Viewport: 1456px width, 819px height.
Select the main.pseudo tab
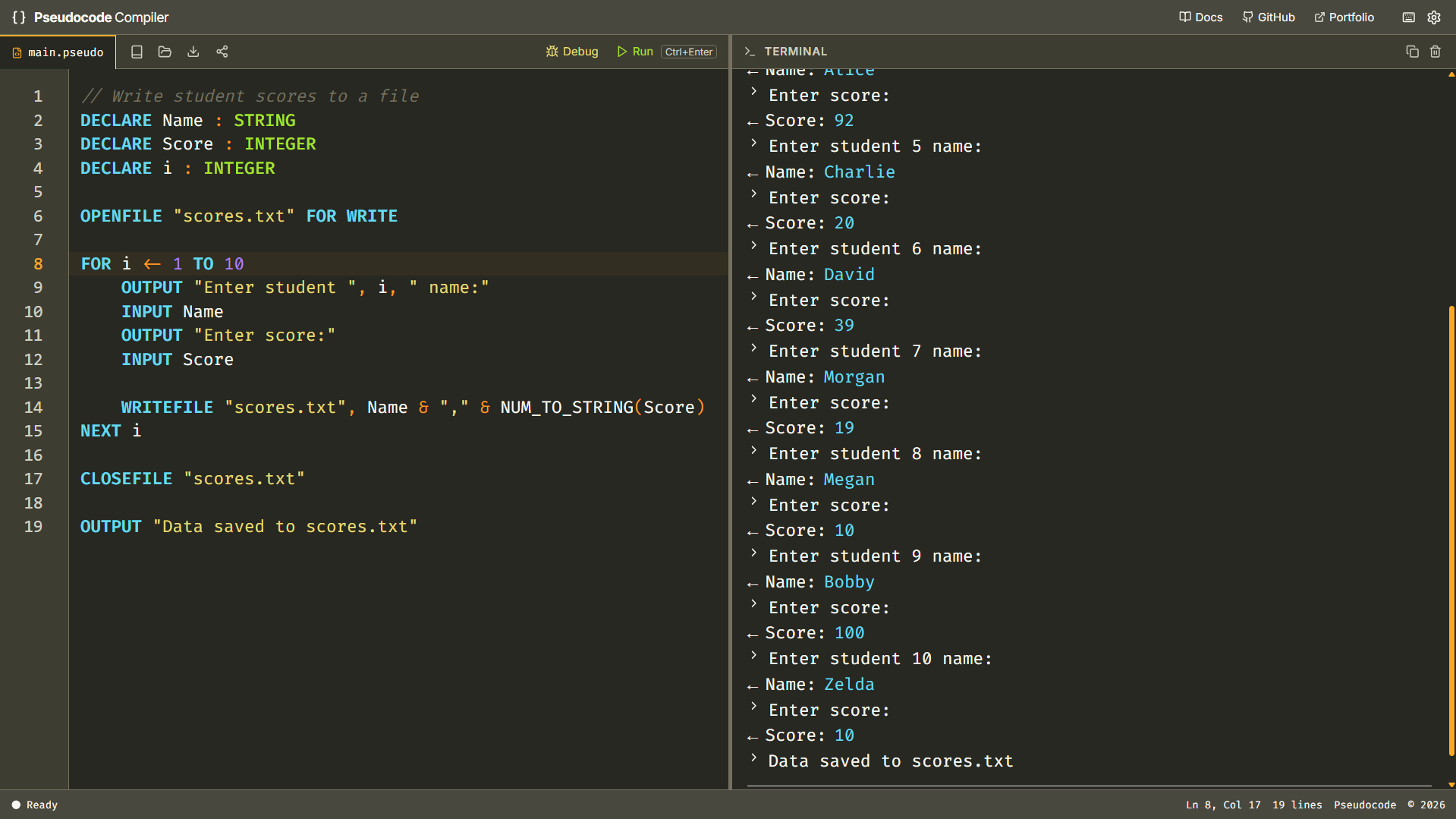coord(58,52)
